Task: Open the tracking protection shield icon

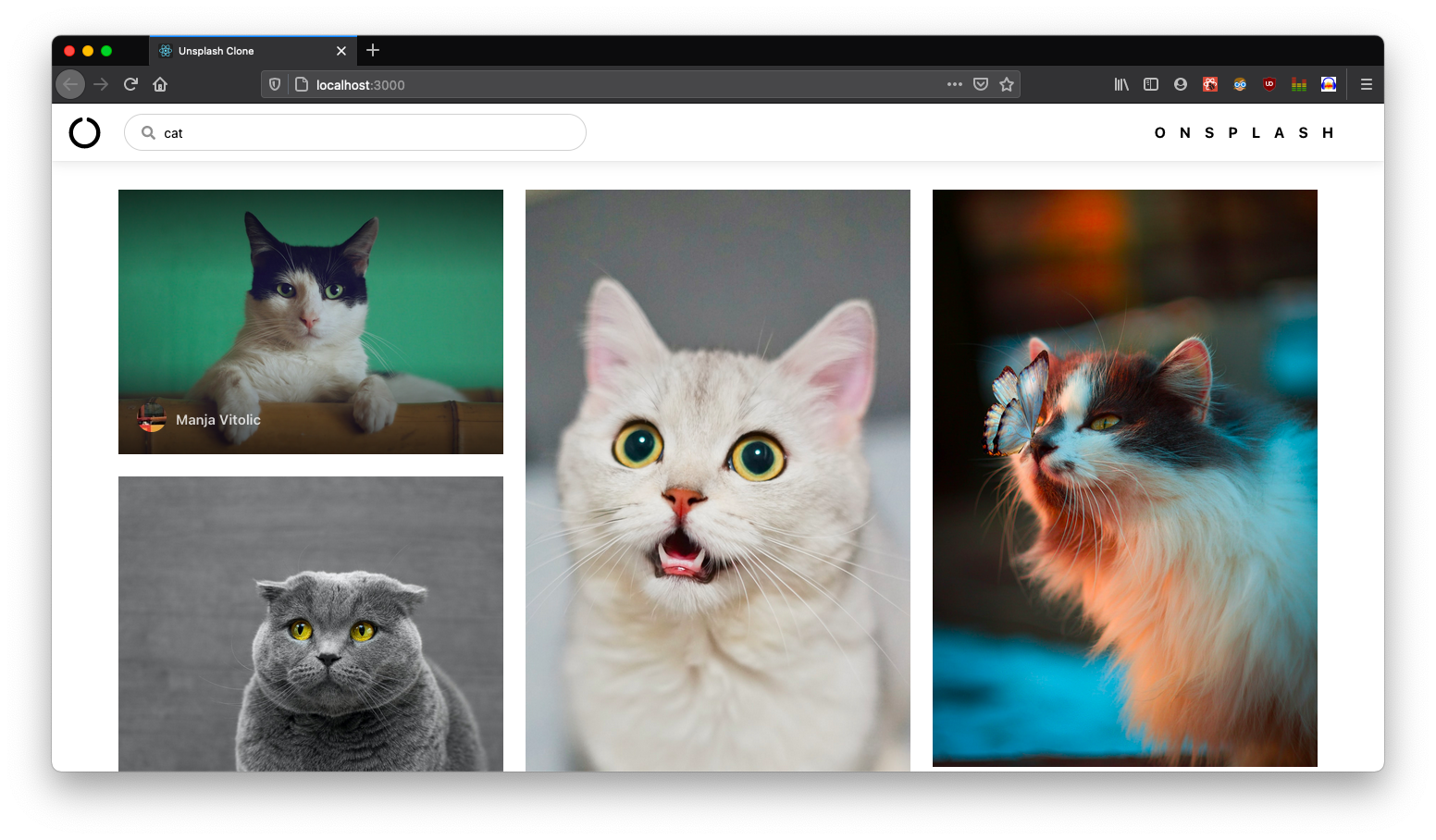Action: (x=275, y=84)
